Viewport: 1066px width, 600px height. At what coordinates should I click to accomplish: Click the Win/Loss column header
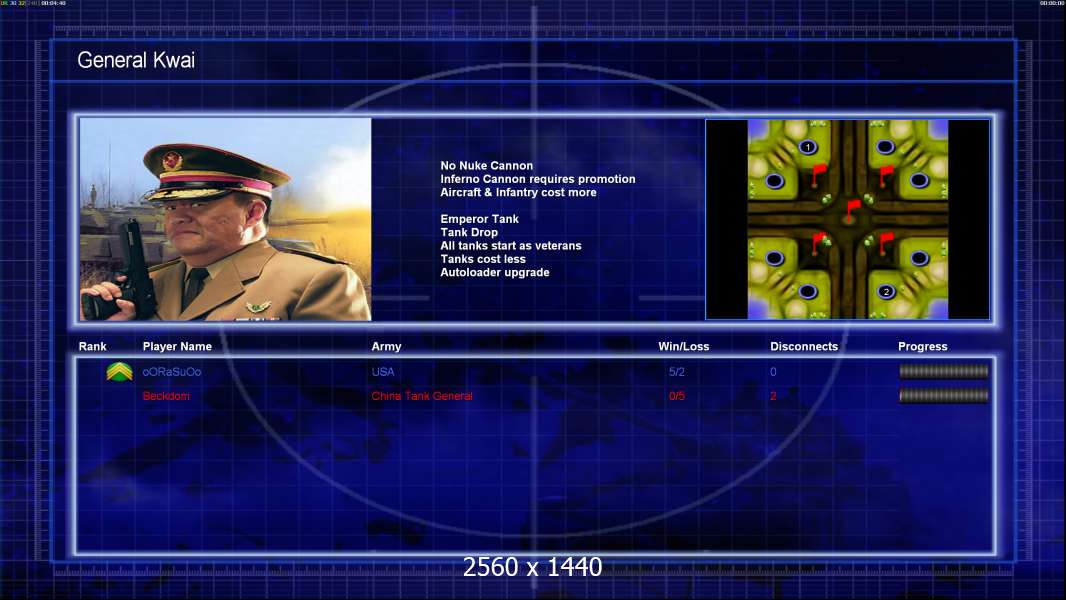click(x=683, y=347)
